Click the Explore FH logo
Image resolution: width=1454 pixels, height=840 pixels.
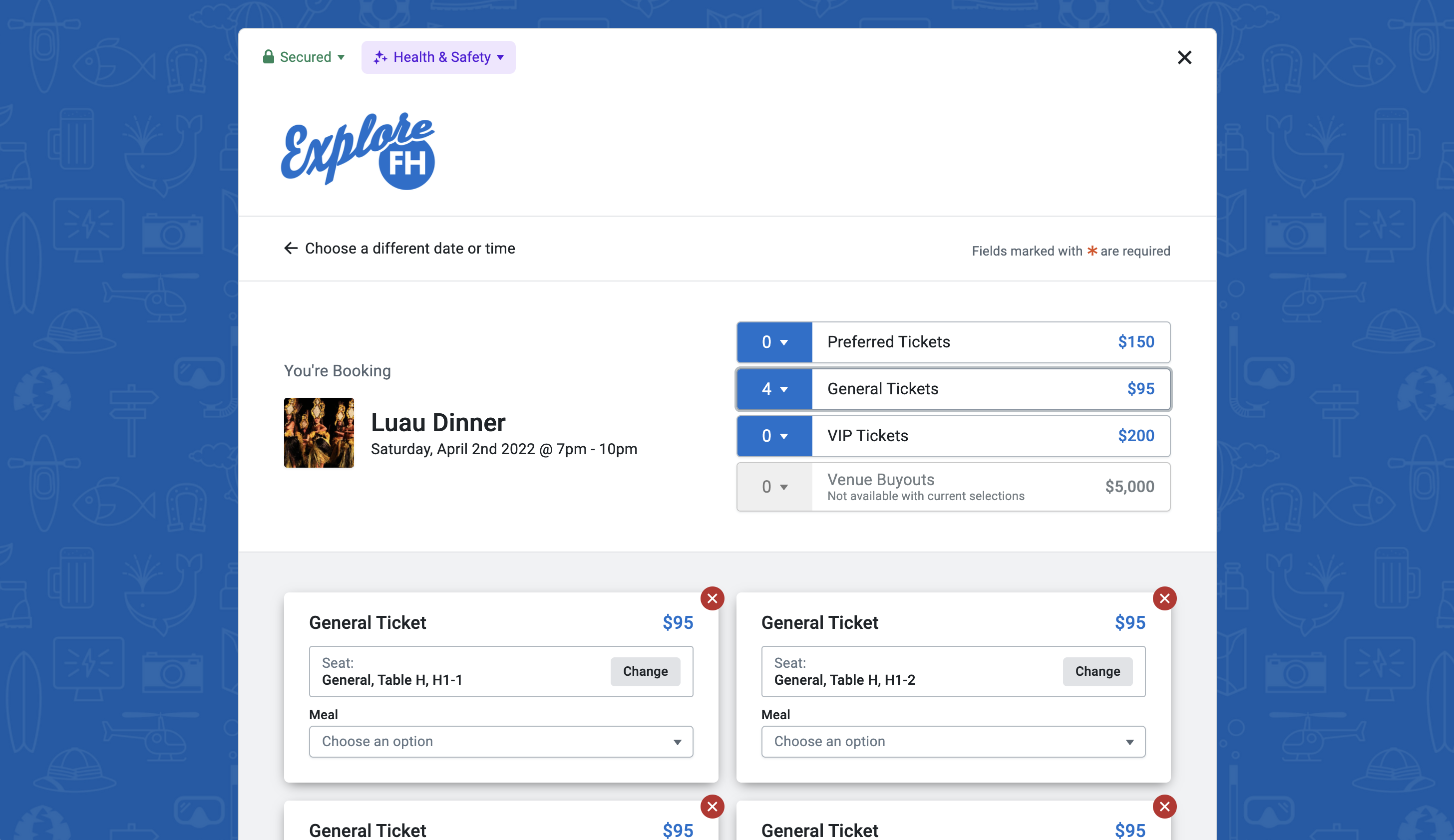(x=358, y=151)
